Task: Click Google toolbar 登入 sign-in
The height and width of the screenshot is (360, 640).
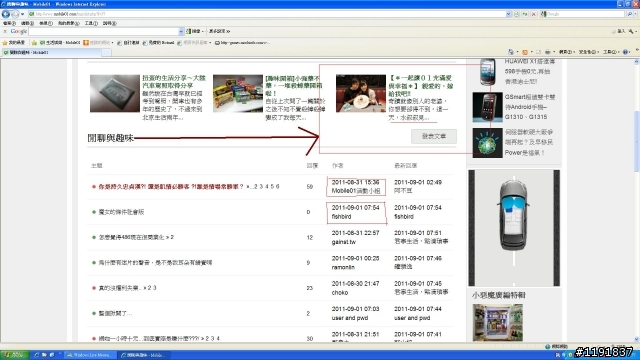Action: coord(618,31)
